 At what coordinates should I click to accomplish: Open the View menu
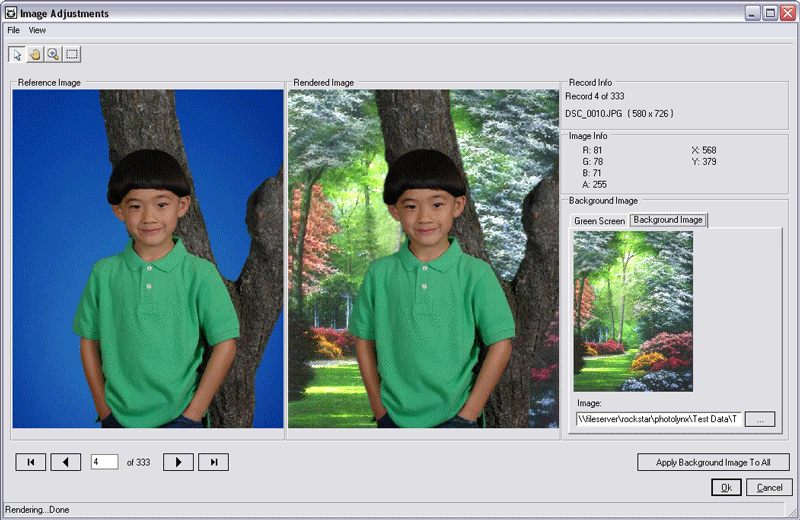(37, 30)
